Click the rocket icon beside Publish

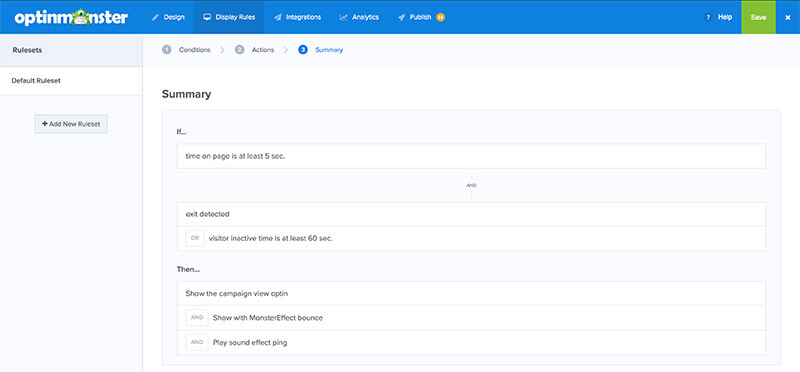[402, 17]
